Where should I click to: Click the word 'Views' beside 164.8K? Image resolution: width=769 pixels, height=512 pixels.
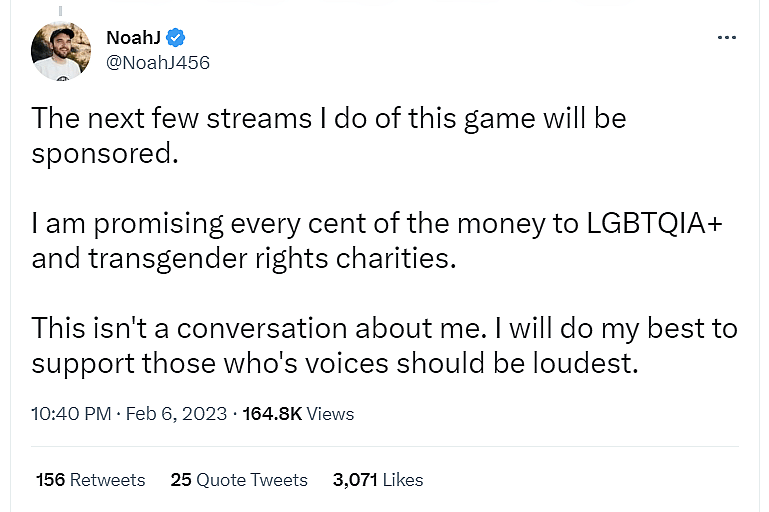tap(330, 413)
